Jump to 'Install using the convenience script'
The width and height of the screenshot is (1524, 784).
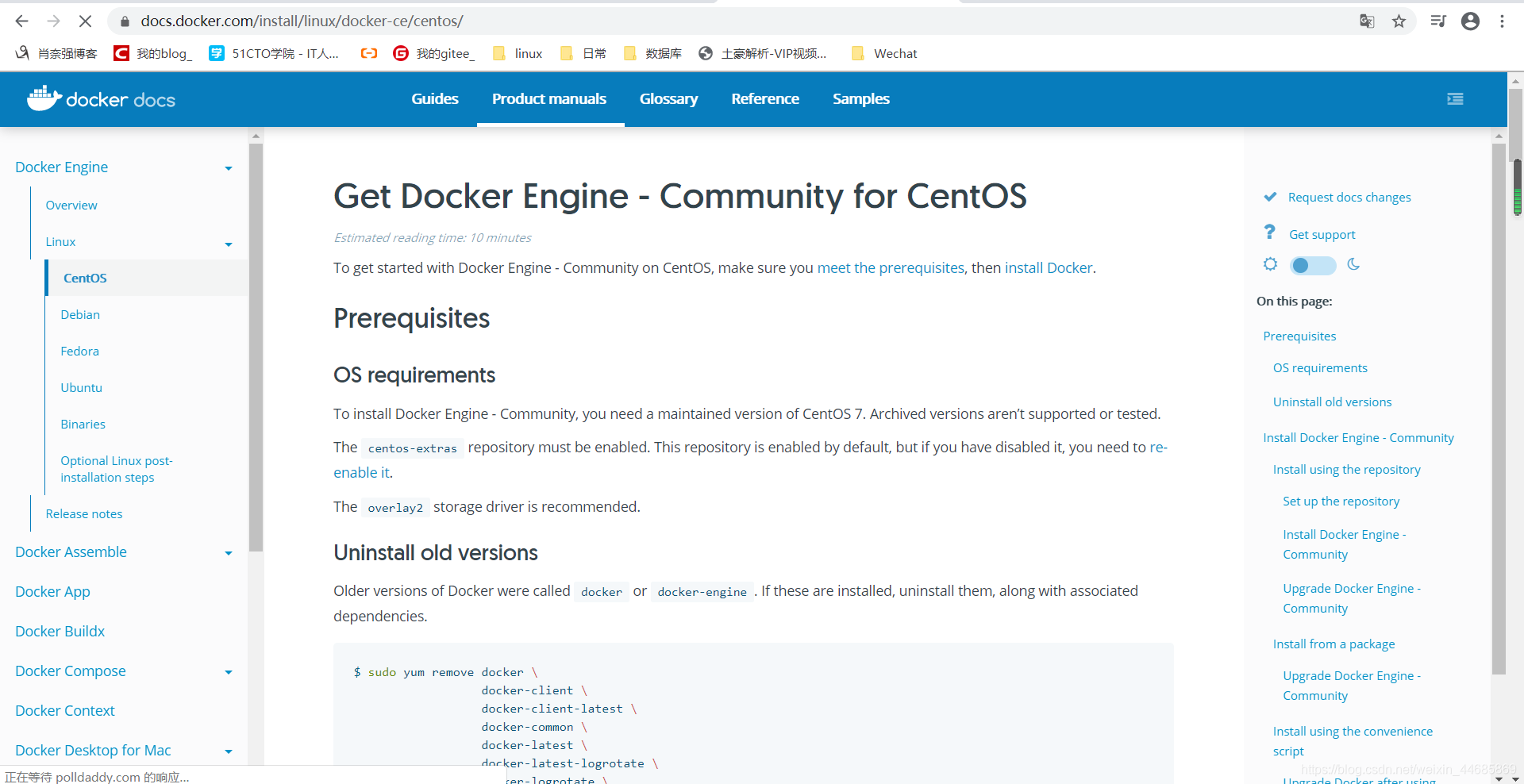tap(1353, 741)
